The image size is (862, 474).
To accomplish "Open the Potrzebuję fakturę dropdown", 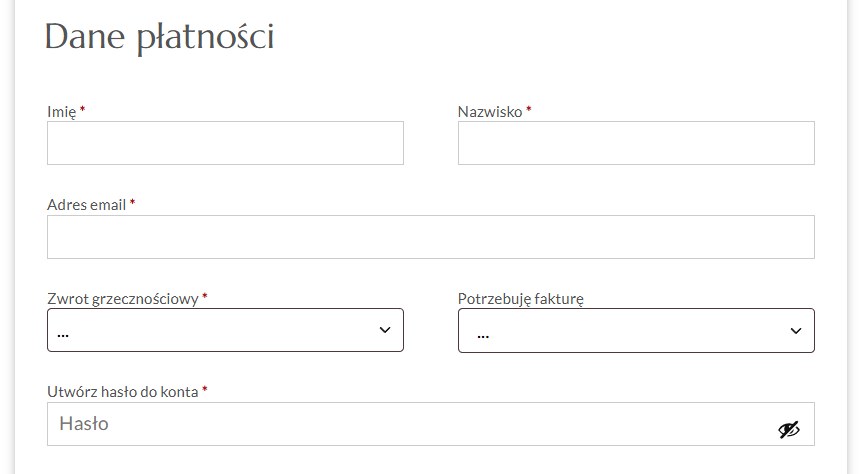I will [636, 330].
